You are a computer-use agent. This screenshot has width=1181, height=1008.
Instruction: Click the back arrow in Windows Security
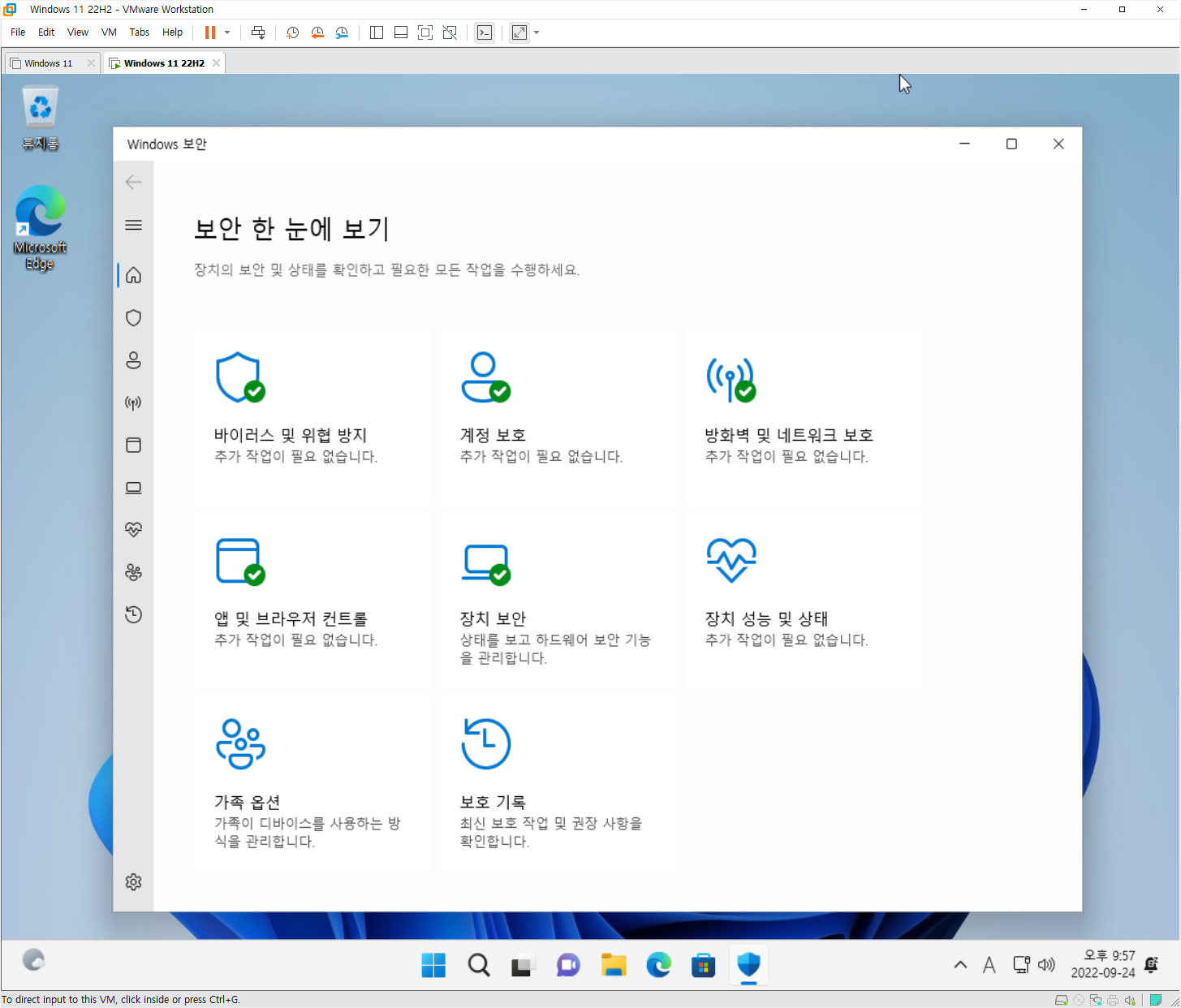click(134, 182)
